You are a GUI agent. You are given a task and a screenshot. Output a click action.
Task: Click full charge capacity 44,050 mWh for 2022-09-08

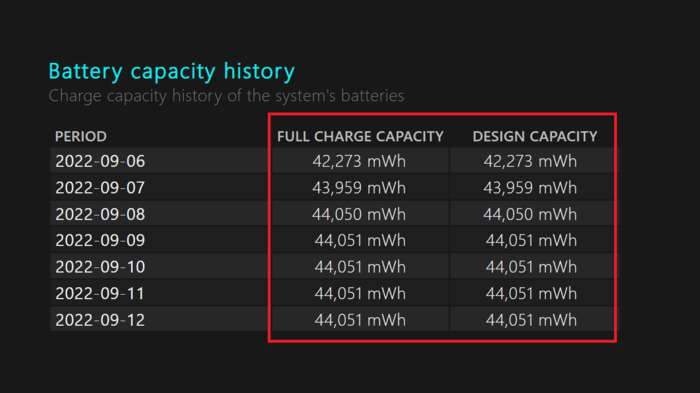(x=359, y=214)
